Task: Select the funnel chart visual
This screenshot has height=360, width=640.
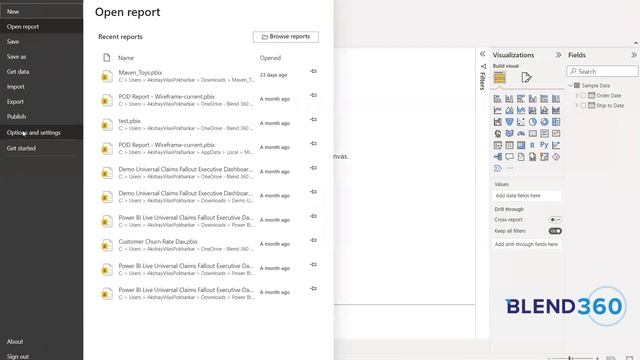Action: click(509, 122)
